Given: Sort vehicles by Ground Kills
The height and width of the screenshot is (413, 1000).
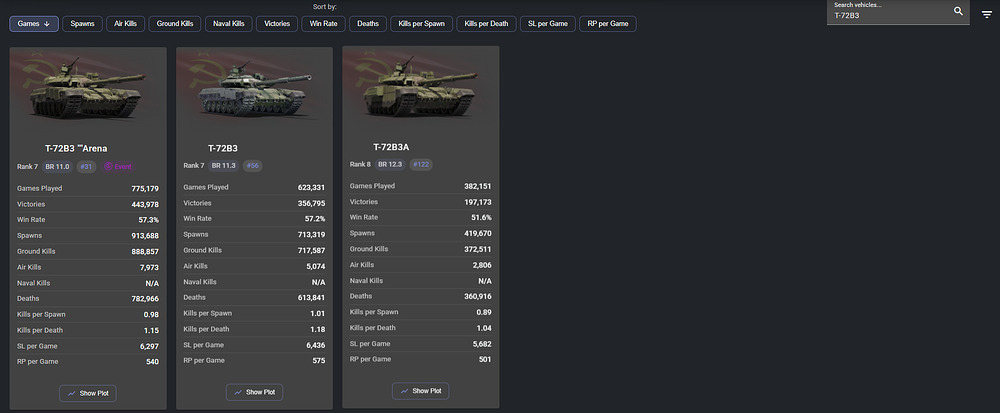Looking at the screenshot, I should (x=175, y=24).
